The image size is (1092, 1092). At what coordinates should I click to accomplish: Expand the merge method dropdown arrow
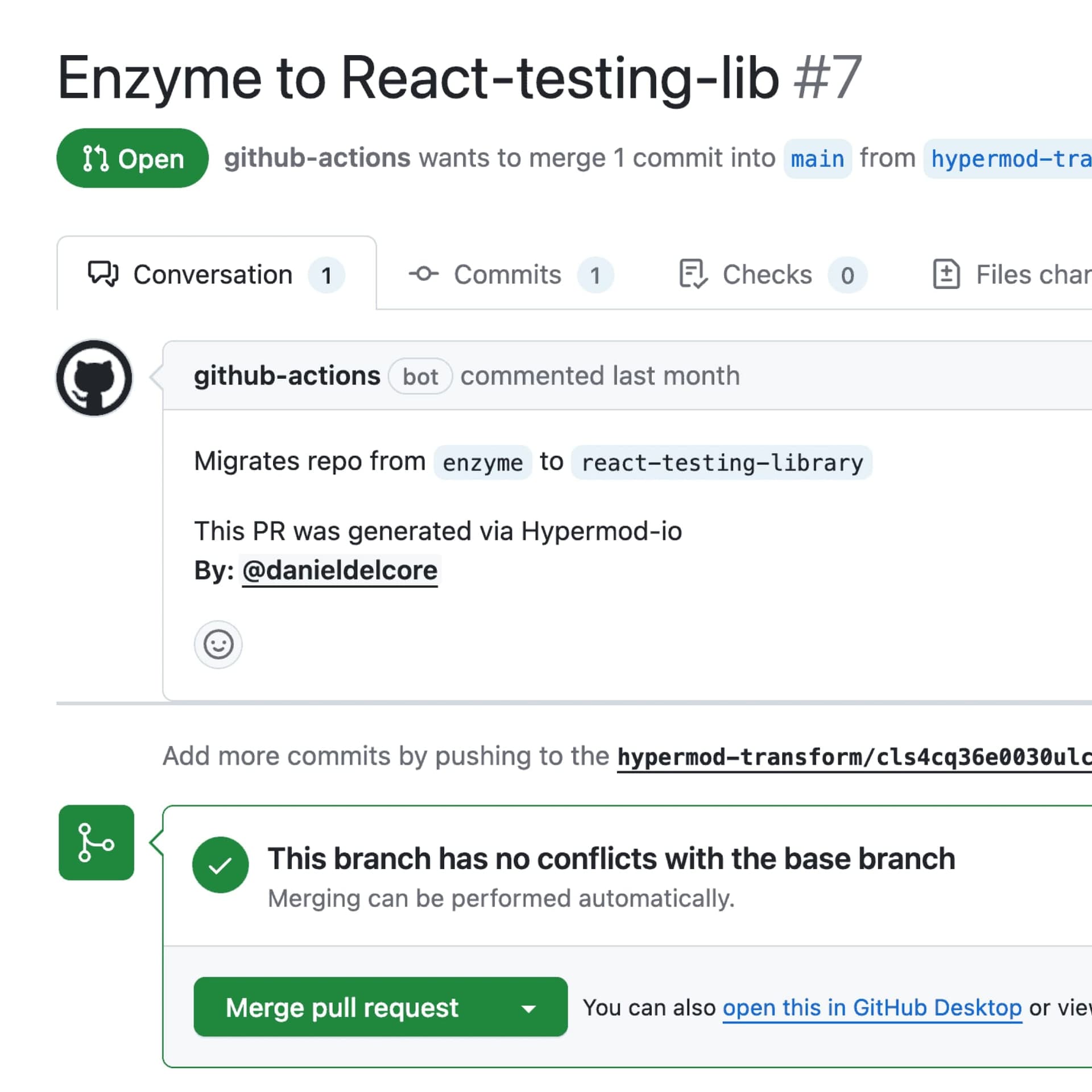click(x=529, y=1008)
